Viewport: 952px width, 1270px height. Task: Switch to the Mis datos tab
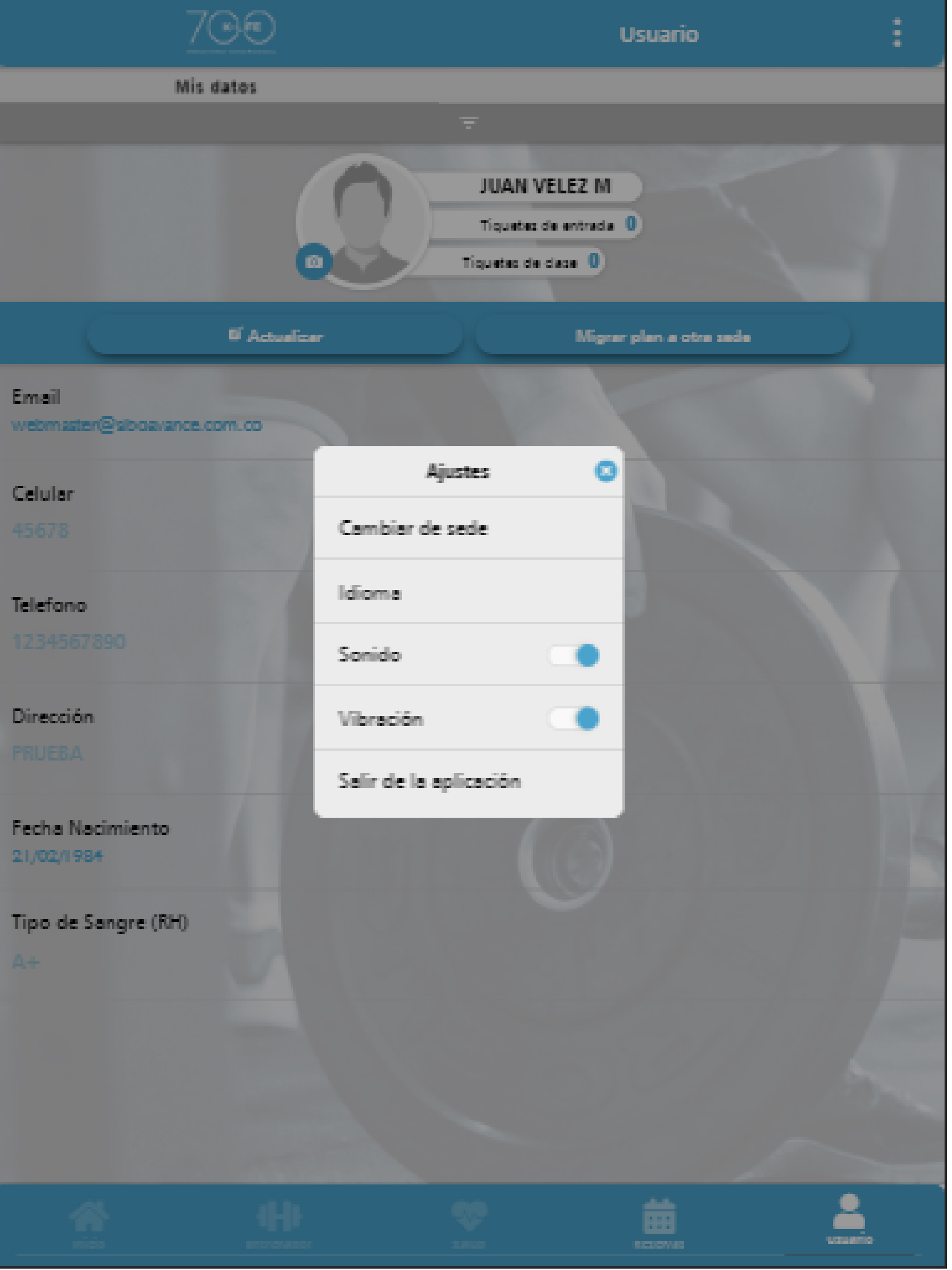(215, 86)
